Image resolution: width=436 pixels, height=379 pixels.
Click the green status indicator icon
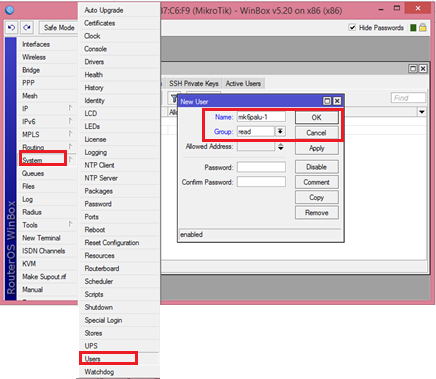(413, 28)
